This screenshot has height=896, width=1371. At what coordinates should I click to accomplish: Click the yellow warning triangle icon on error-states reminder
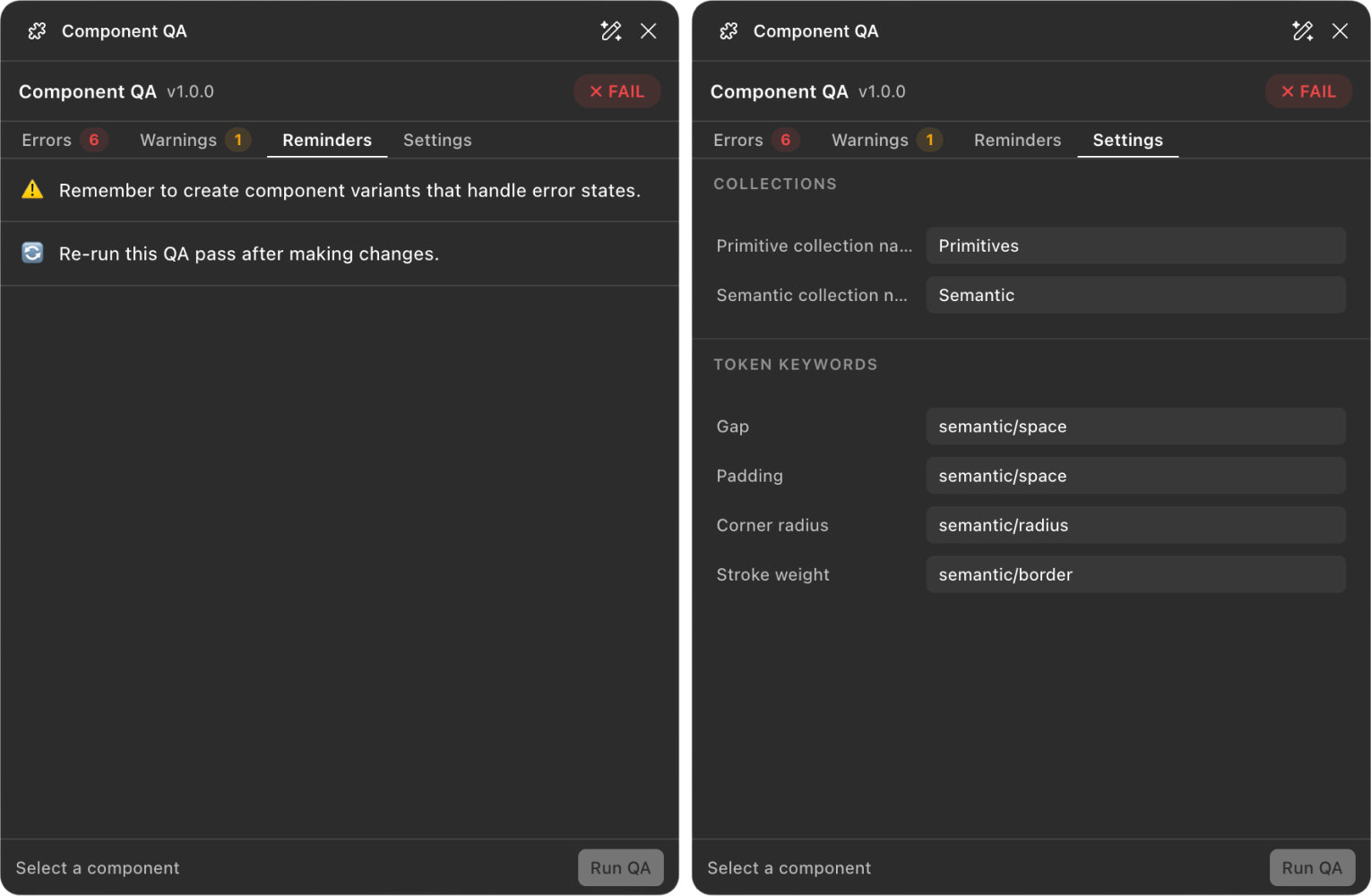coord(32,189)
